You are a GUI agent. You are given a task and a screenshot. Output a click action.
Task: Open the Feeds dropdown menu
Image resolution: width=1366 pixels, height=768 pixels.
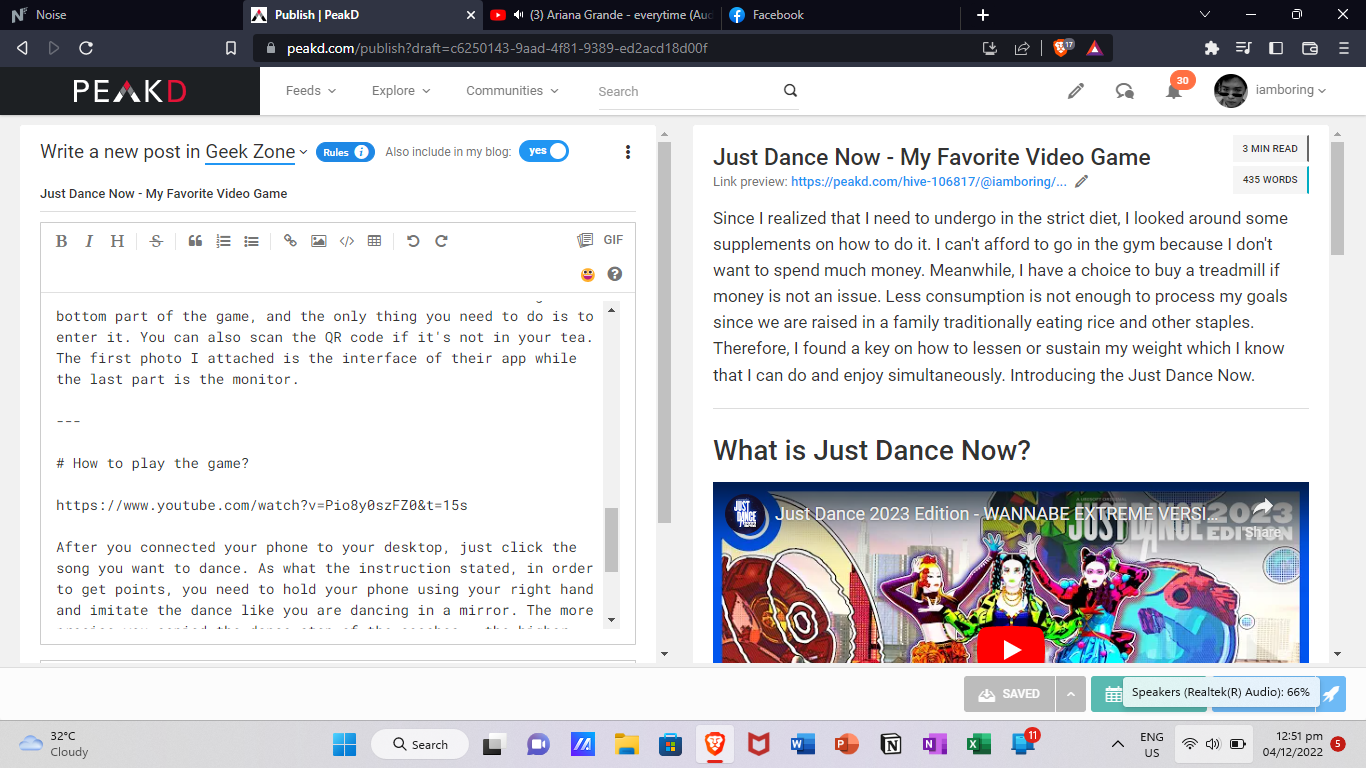coord(311,90)
